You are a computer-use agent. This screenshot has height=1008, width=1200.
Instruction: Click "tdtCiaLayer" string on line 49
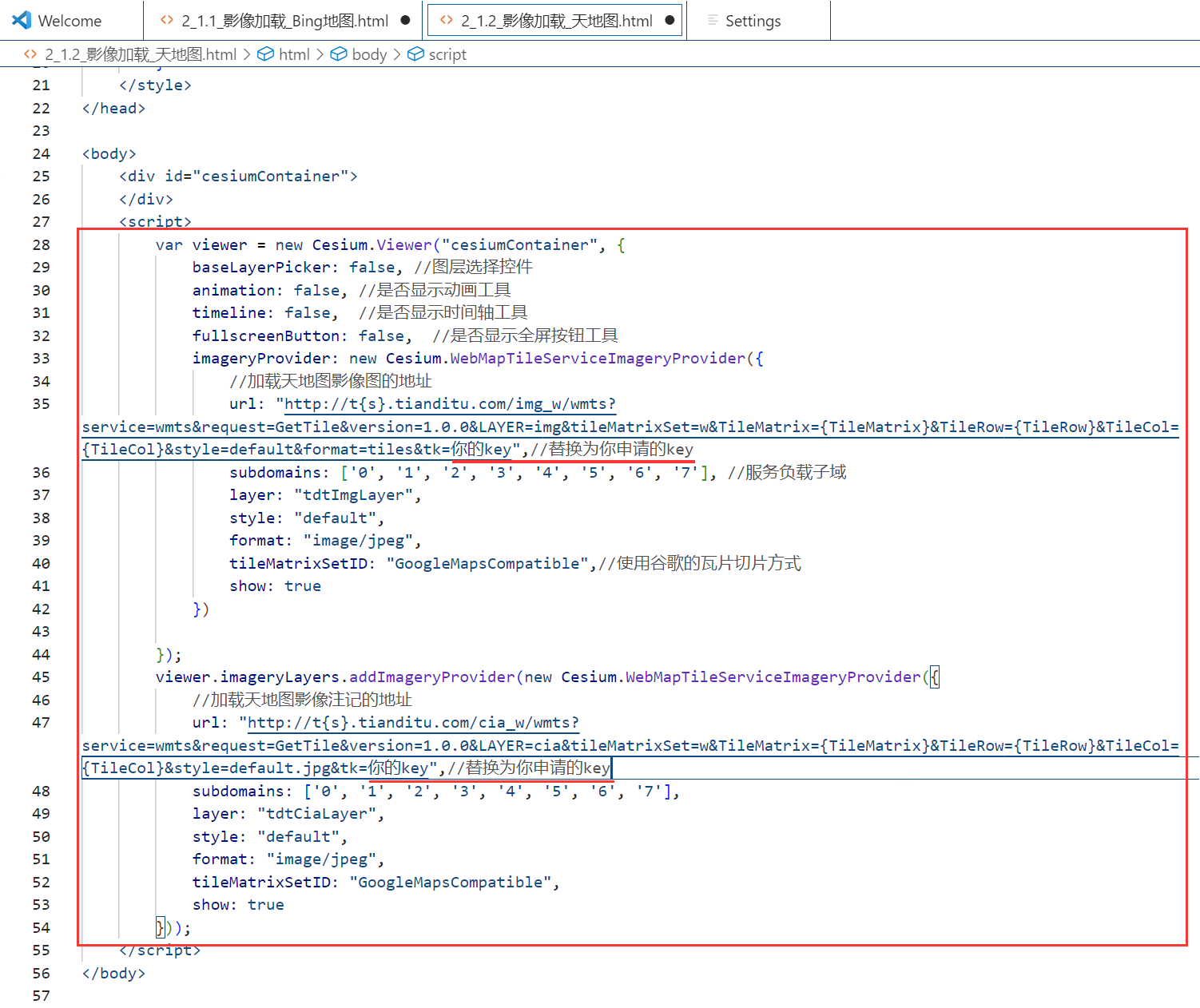(316, 814)
